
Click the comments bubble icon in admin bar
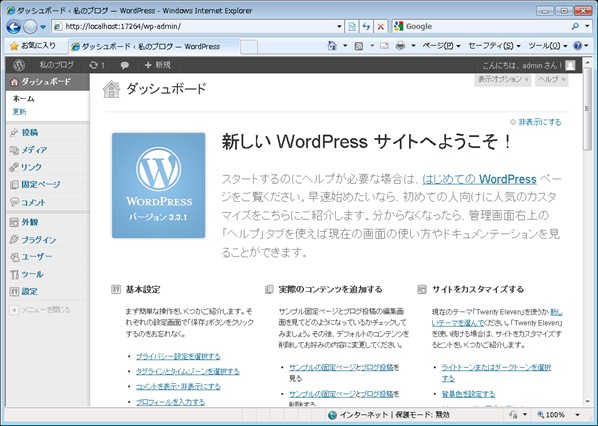point(124,65)
